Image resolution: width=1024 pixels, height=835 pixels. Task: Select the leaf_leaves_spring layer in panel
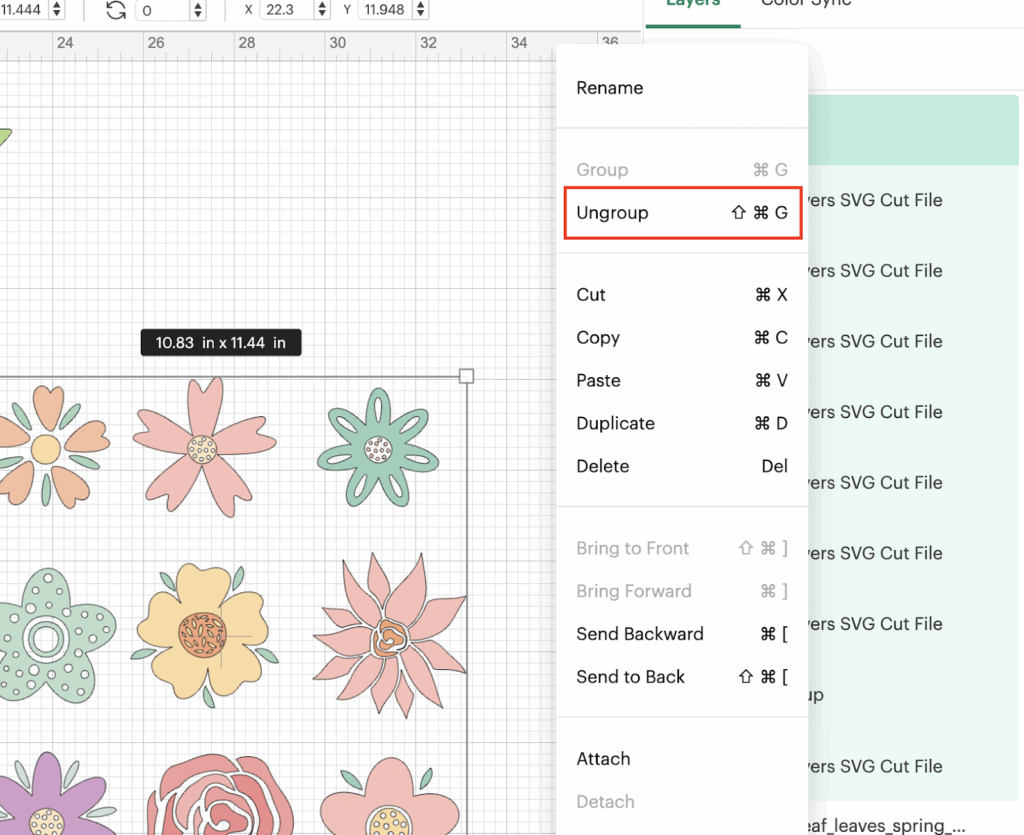888,826
